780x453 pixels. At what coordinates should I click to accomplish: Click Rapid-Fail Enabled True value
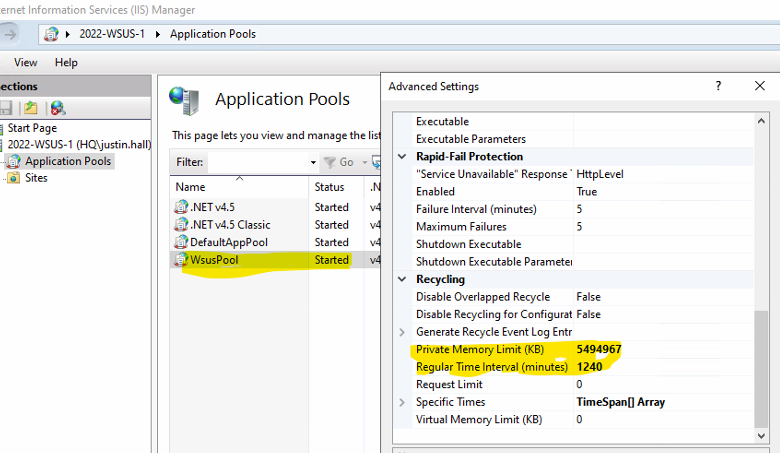coord(586,191)
